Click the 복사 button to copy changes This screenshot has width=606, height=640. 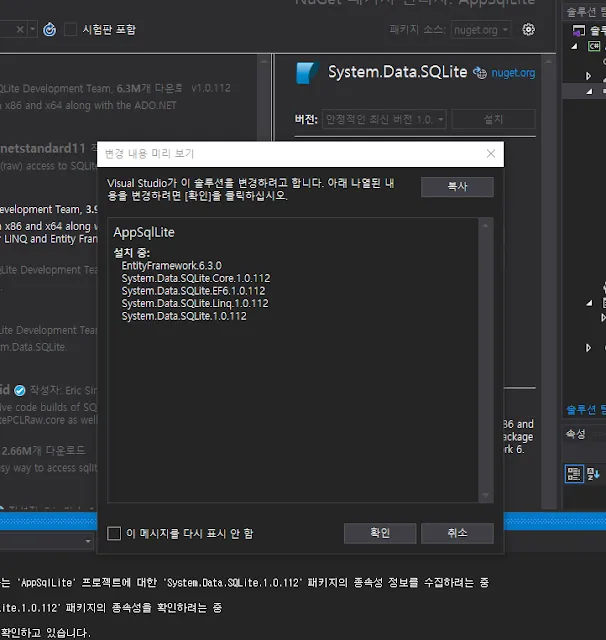tap(457, 187)
